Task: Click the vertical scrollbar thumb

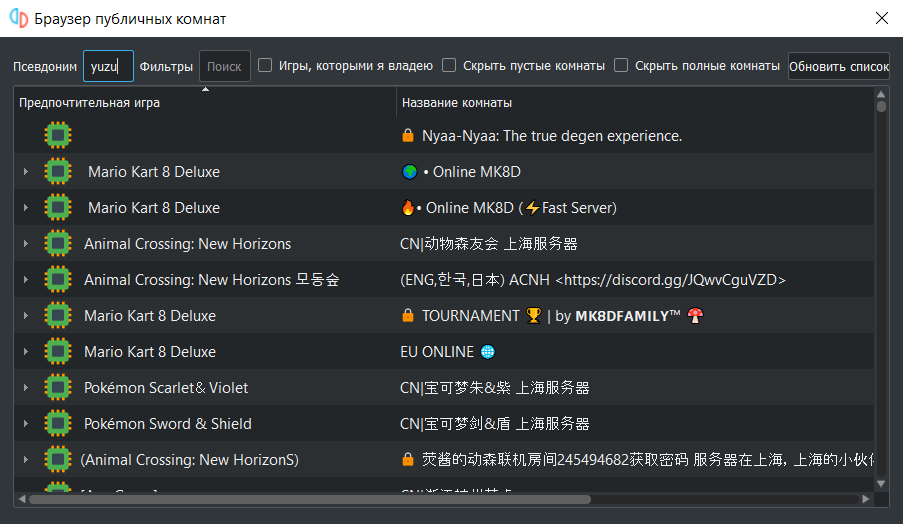Action: point(881,107)
